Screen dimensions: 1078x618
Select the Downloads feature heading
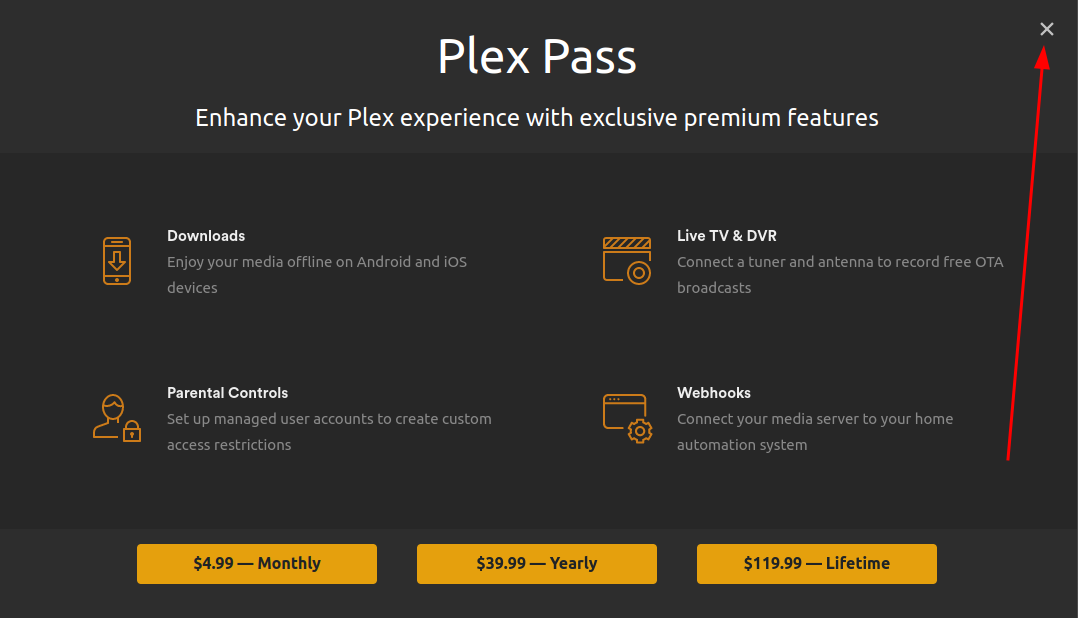206,235
